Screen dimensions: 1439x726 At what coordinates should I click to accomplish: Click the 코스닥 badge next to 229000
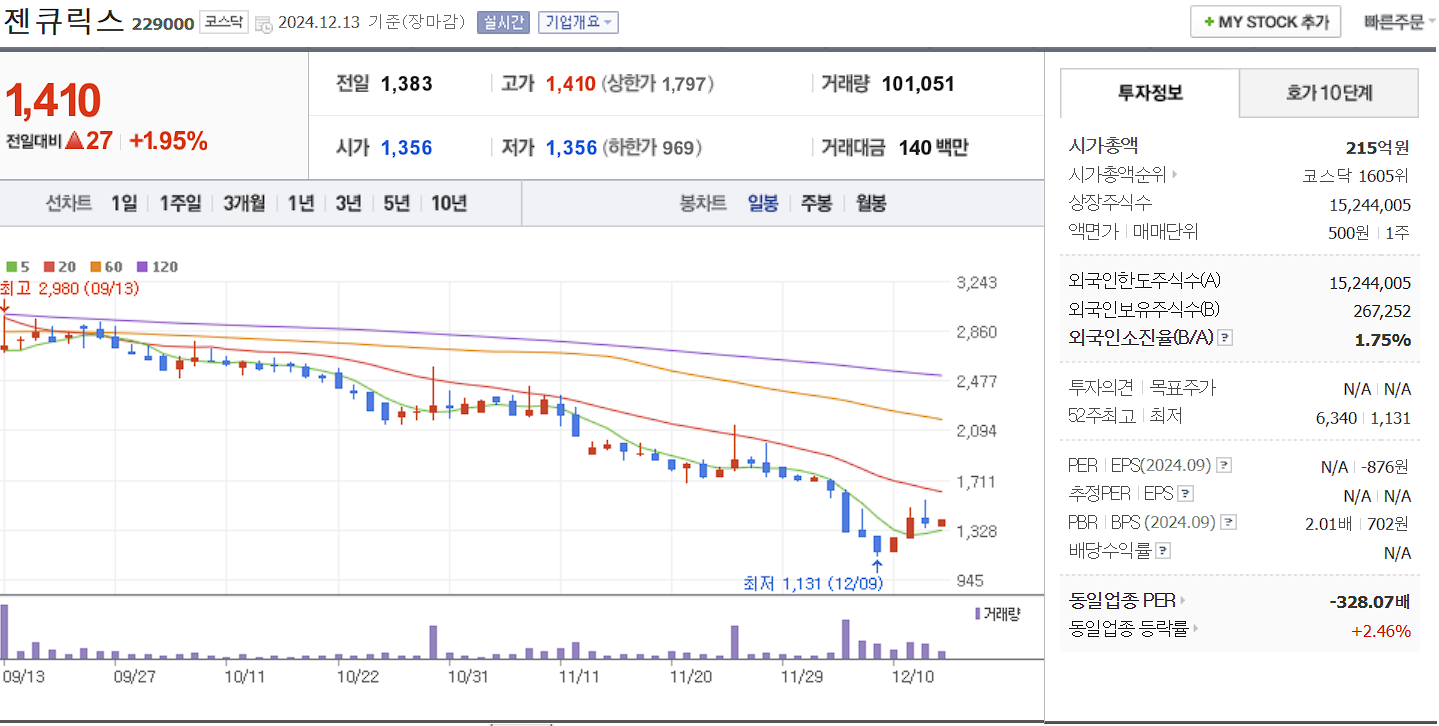point(225,22)
